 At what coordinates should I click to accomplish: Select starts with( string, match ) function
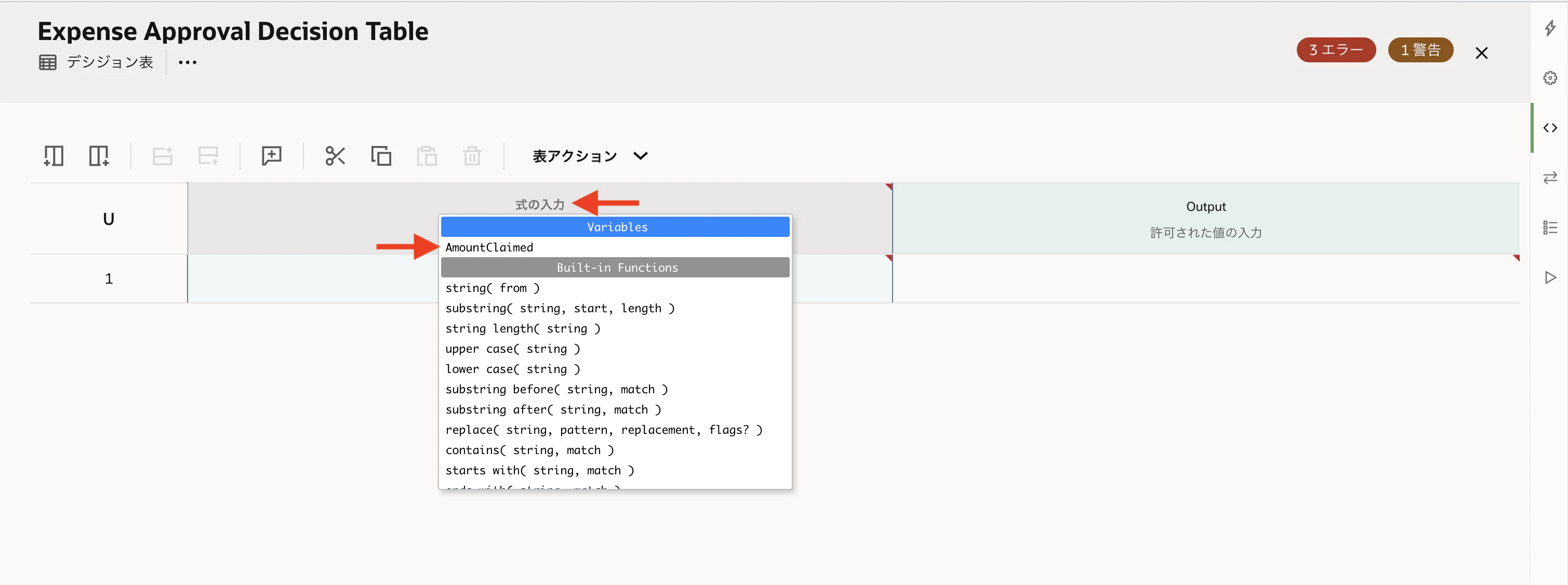pyautogui.click(x=615, y=471)
